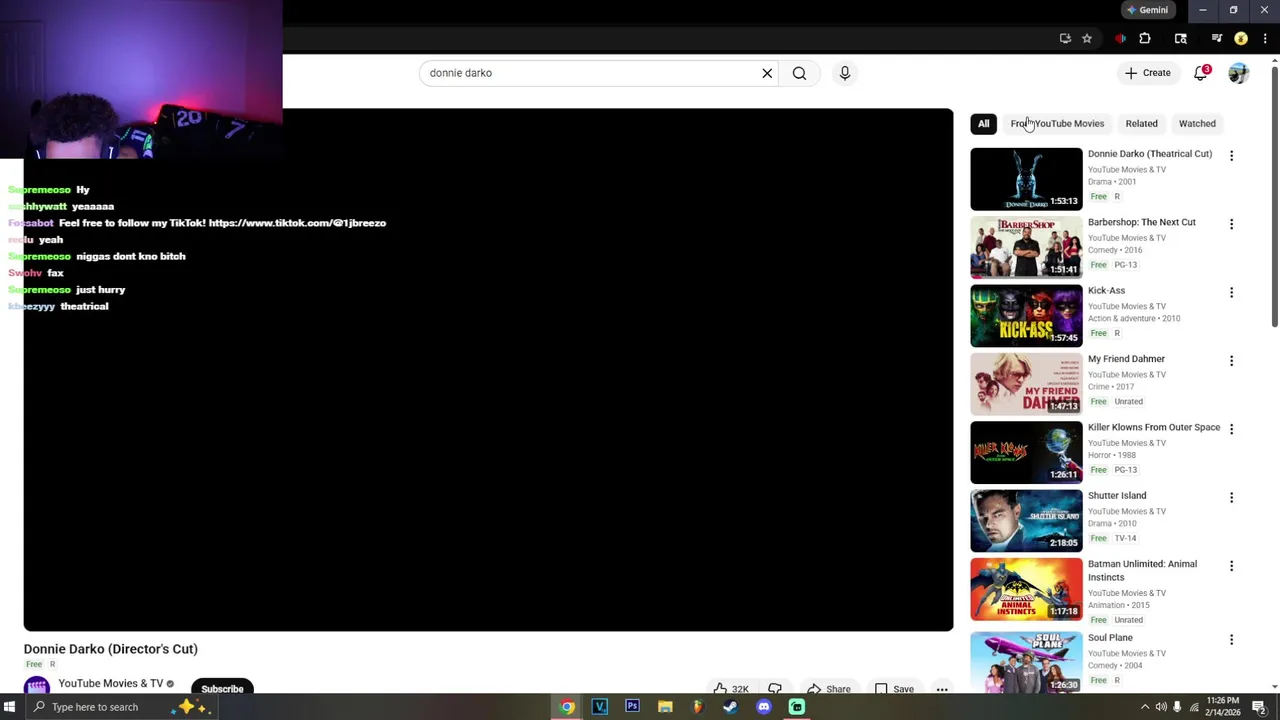This screenshot has height=720, width=1280.
Task: Click the Shutter Island title text
Action: (1117, 496)
